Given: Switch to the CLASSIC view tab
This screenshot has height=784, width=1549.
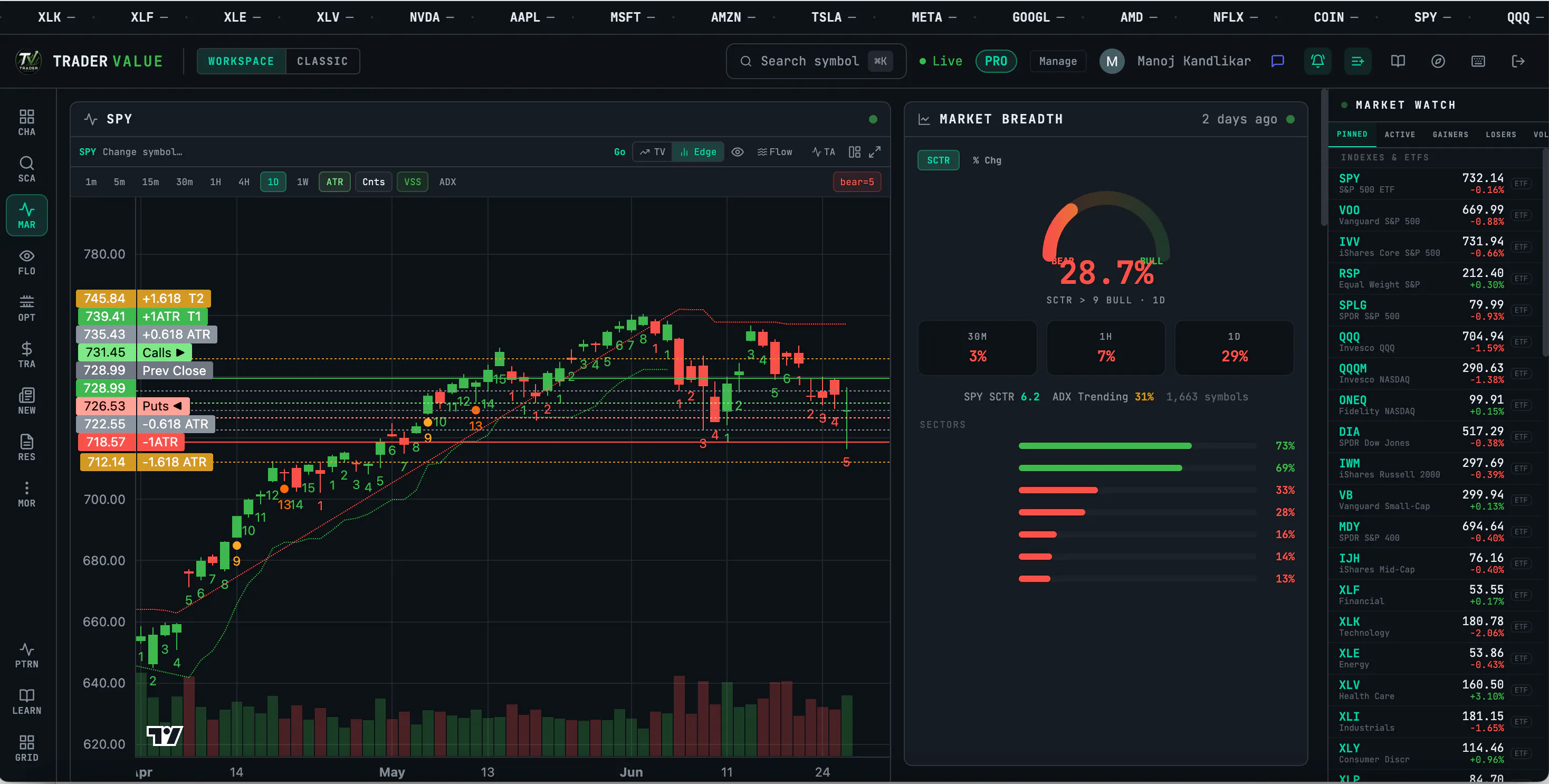Looking at the screenshot, I should click(322, 61).
